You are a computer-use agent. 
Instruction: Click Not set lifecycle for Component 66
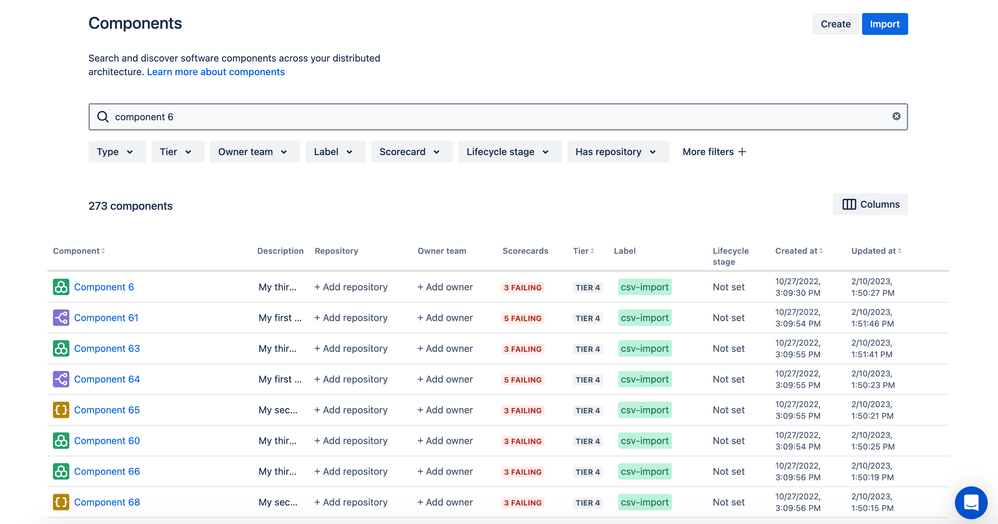[x=729, y=471]
